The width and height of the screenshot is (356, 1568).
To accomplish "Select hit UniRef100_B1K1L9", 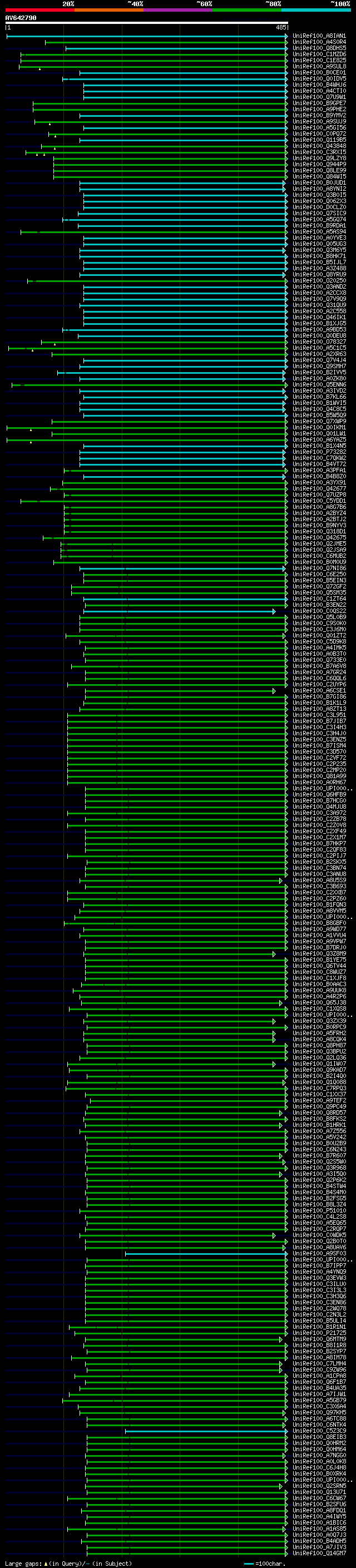I will click(x=319, y=703).
